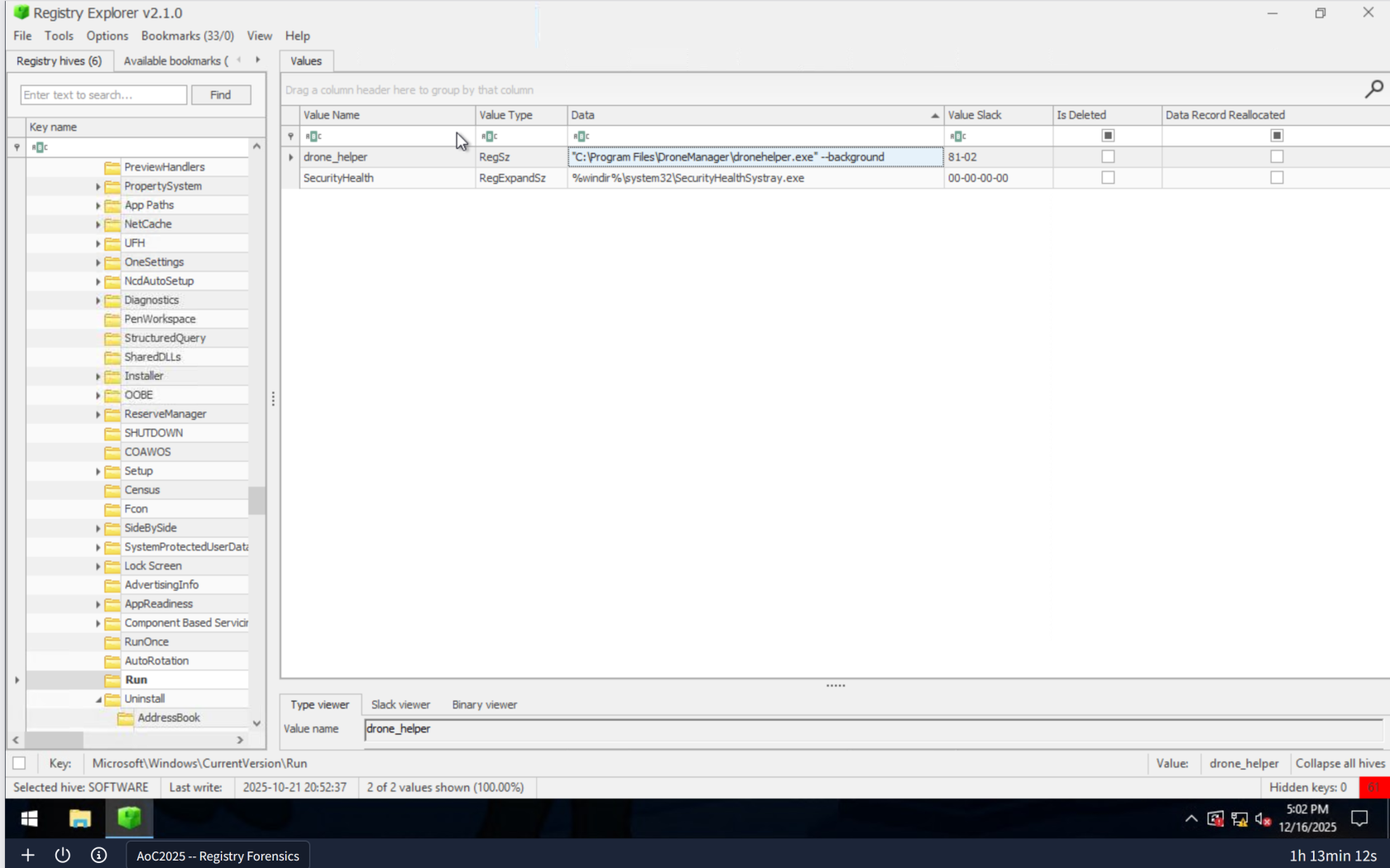1390x868 pixels.
Task: Switch to the Binary viewer tab
Action: coord(484,705)
